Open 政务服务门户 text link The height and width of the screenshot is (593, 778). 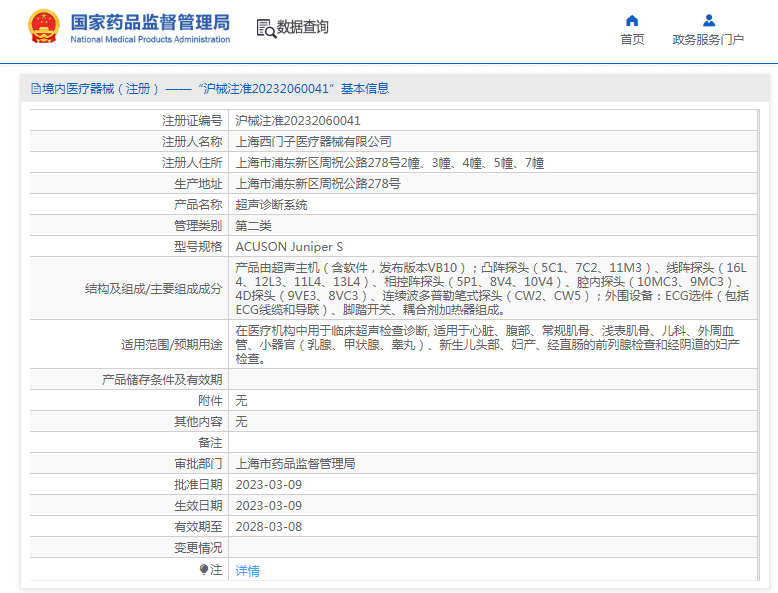click(x=708, y=40)
